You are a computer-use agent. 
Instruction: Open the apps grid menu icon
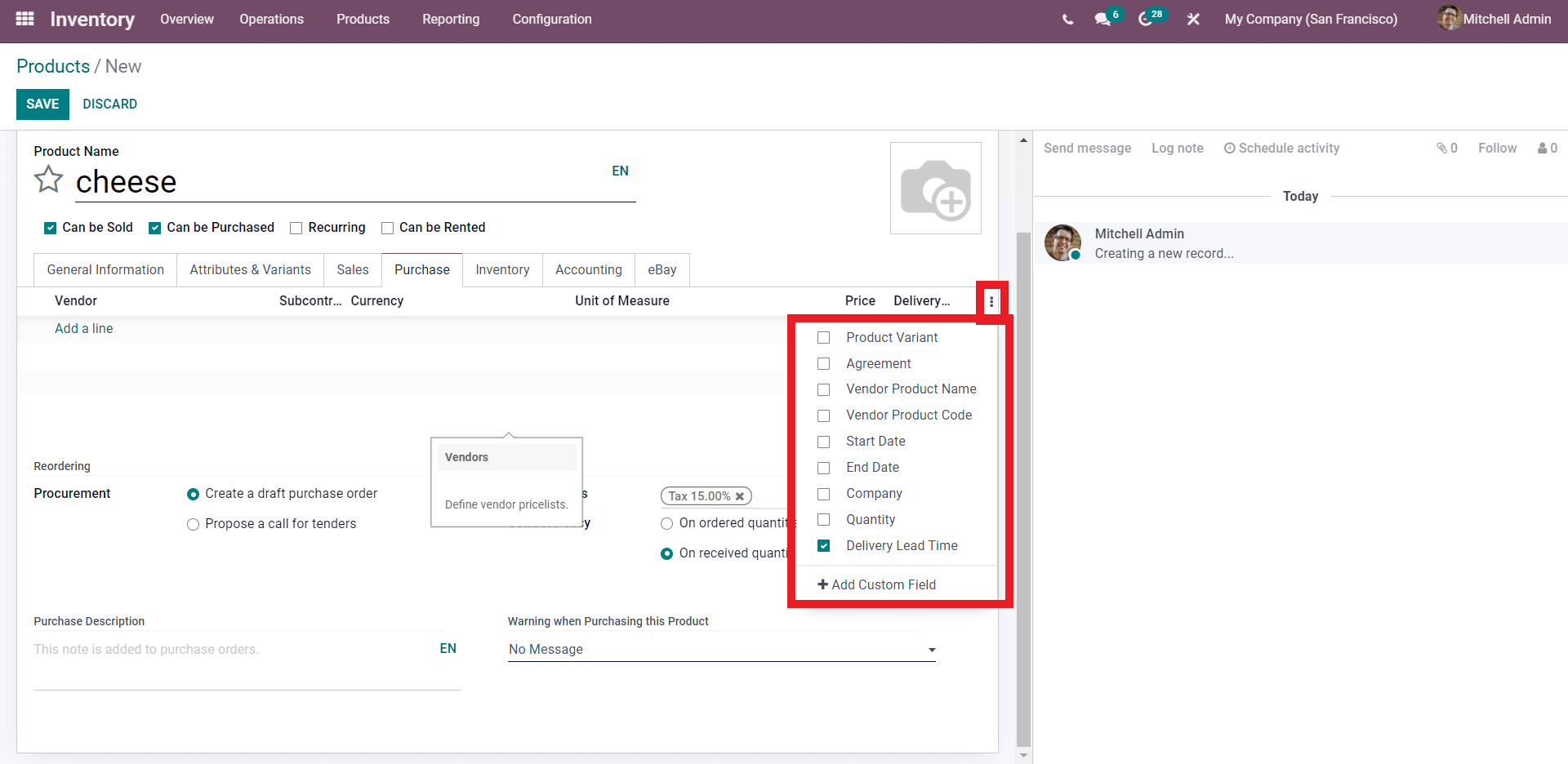tap(24, 18)
